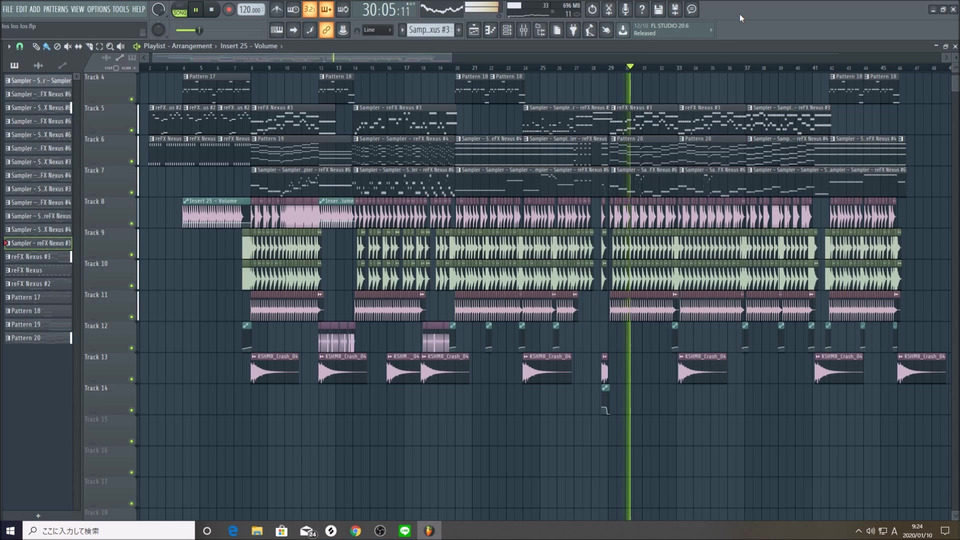The image size is (960, 540).
Task: Enable wait for input before playing
Action: pos(293,10)
